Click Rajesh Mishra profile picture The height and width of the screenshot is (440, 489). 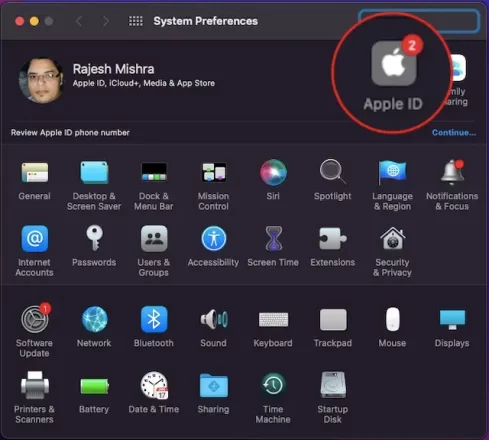[x=41, y=80]
